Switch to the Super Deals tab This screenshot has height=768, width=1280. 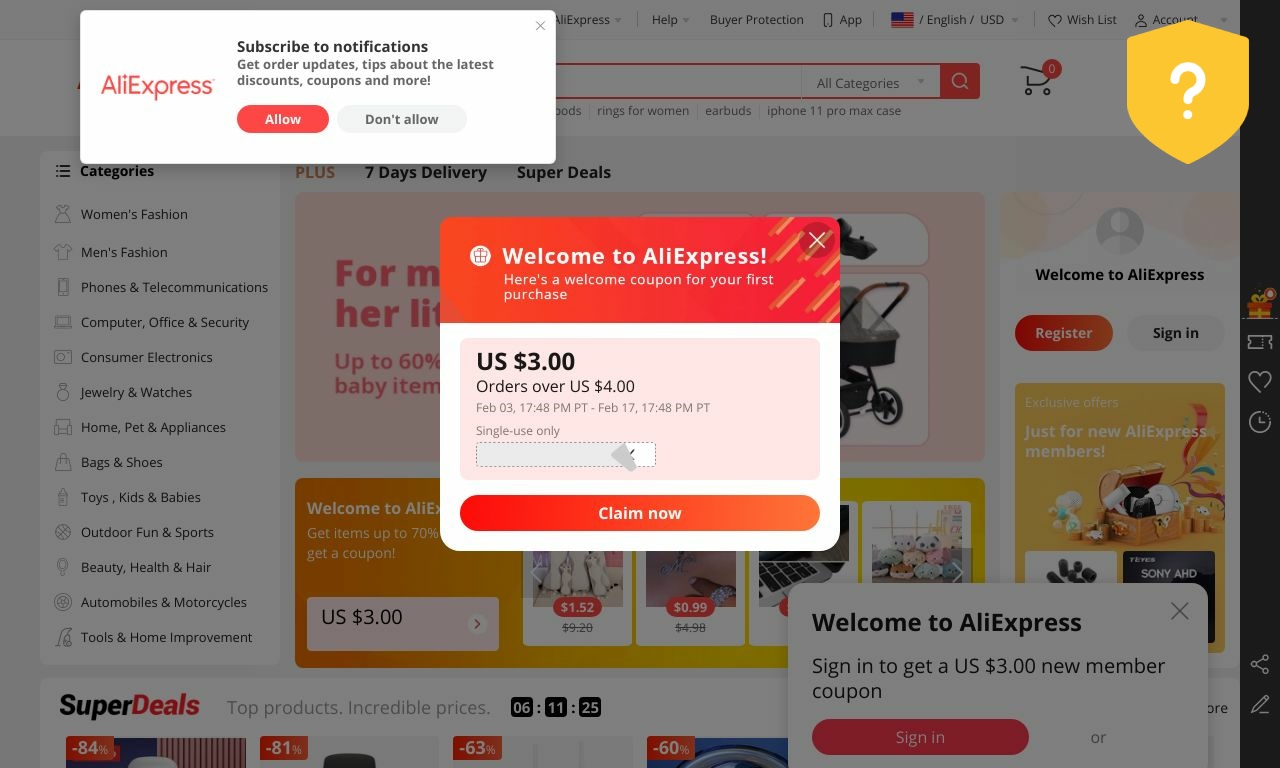(x=563, y=172)
